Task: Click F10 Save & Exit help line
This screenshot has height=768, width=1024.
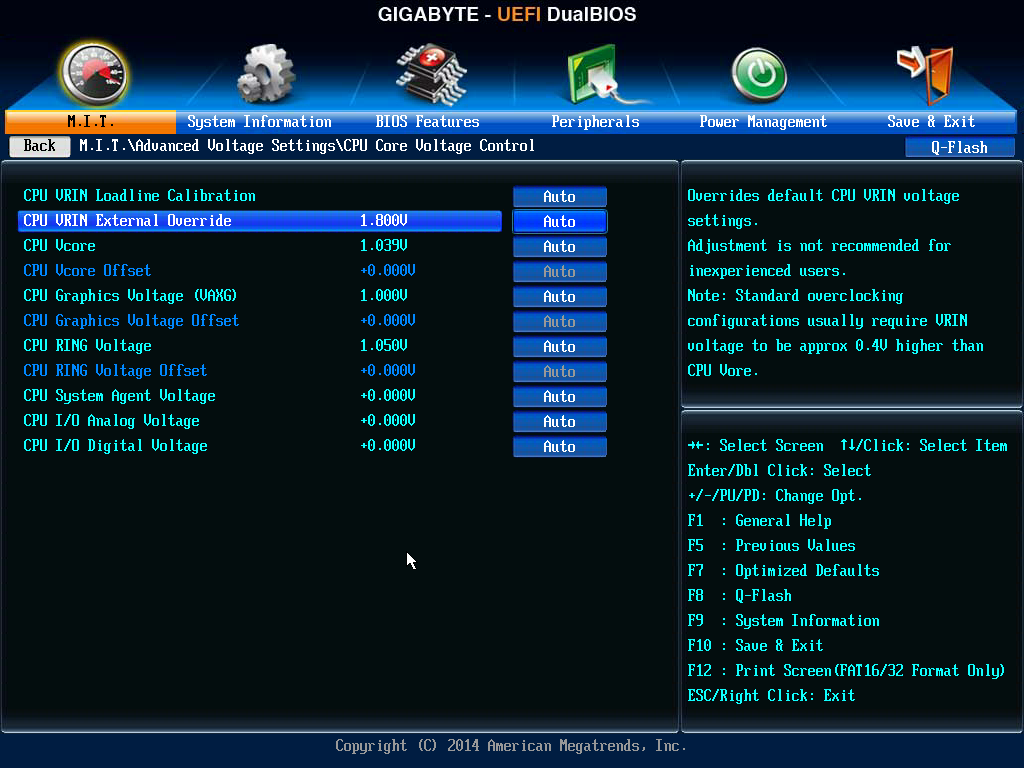Action: click(756, 646)
